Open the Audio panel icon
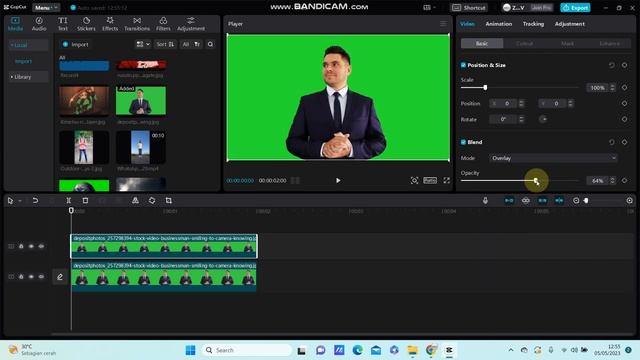This screenshot has height=360, width=640. pos(39,24)
